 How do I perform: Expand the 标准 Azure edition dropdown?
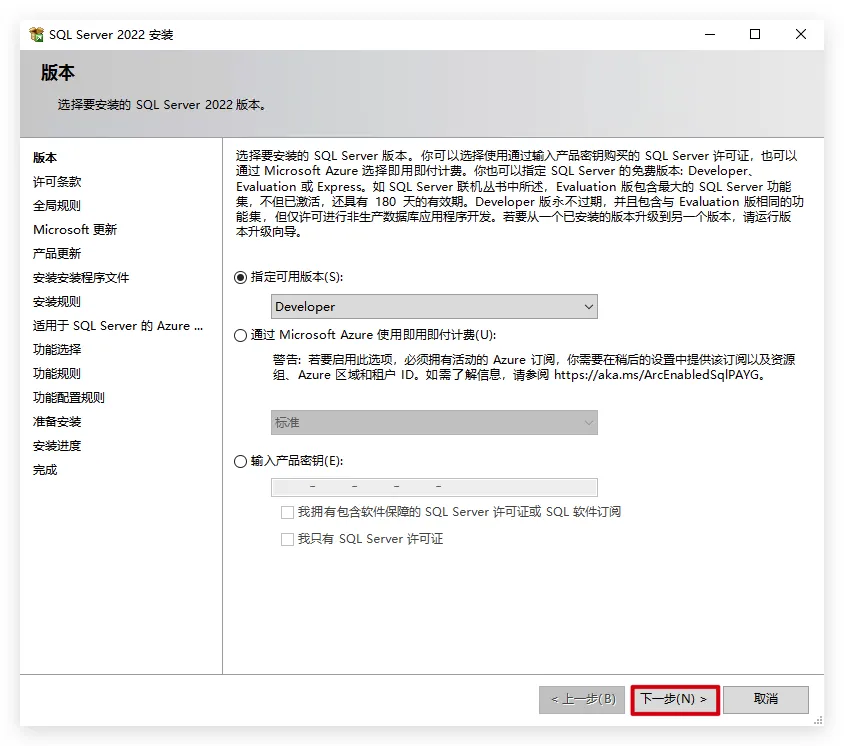pyautogui.click(x=434, y=423)
